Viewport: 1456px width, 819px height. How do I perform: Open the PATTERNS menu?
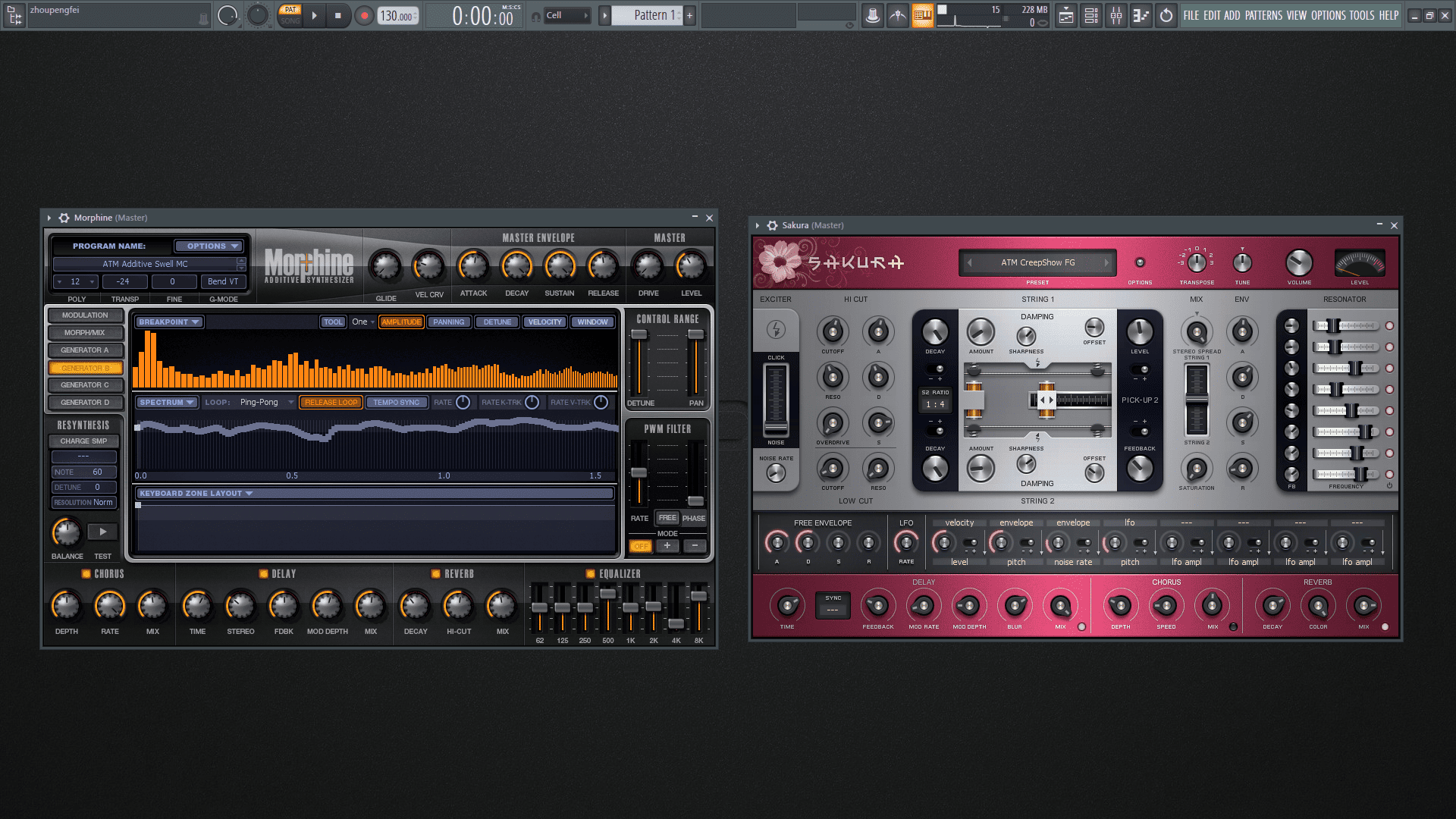pos(1263,15)
